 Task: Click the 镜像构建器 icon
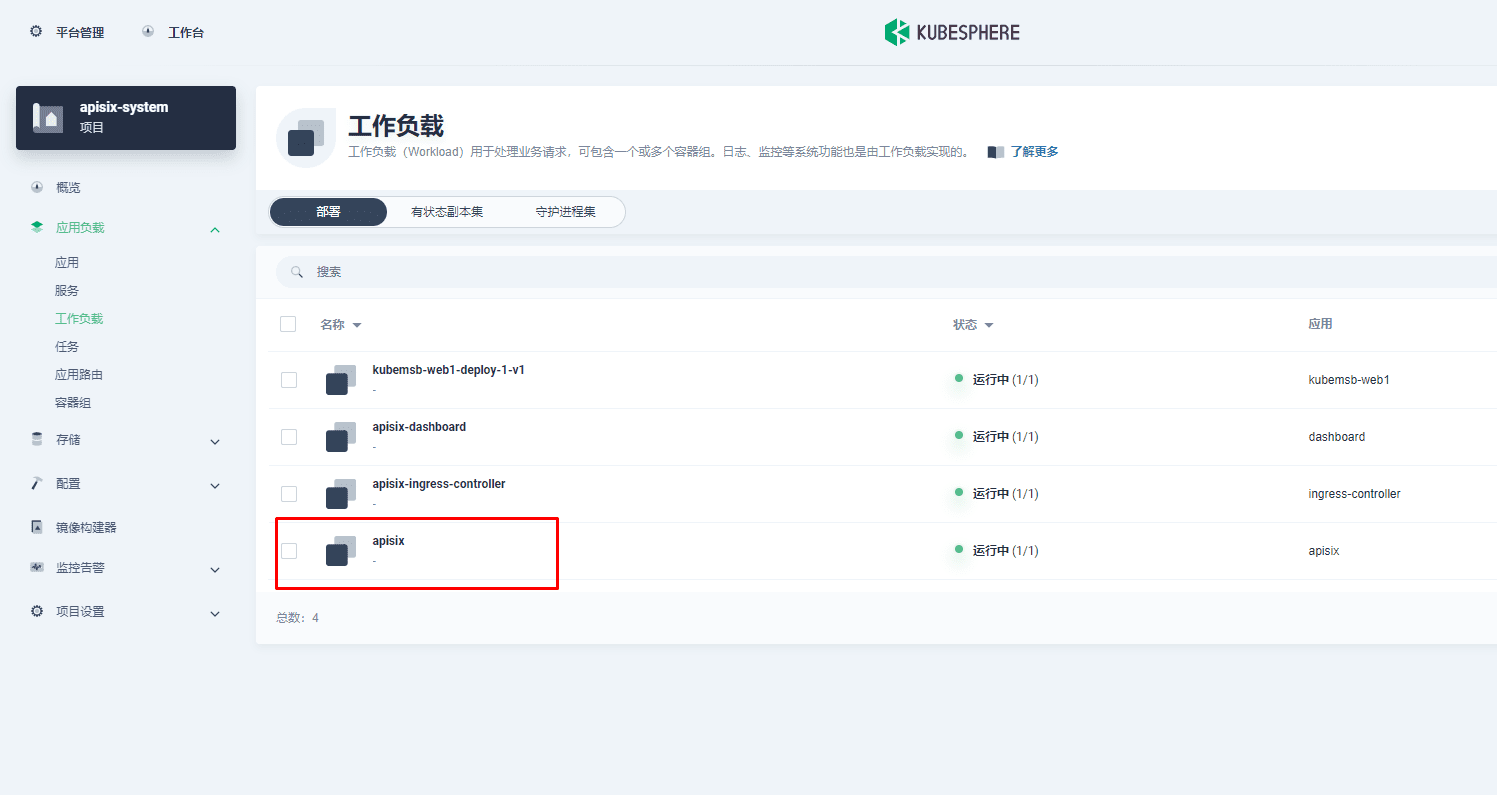coord(37,527)
